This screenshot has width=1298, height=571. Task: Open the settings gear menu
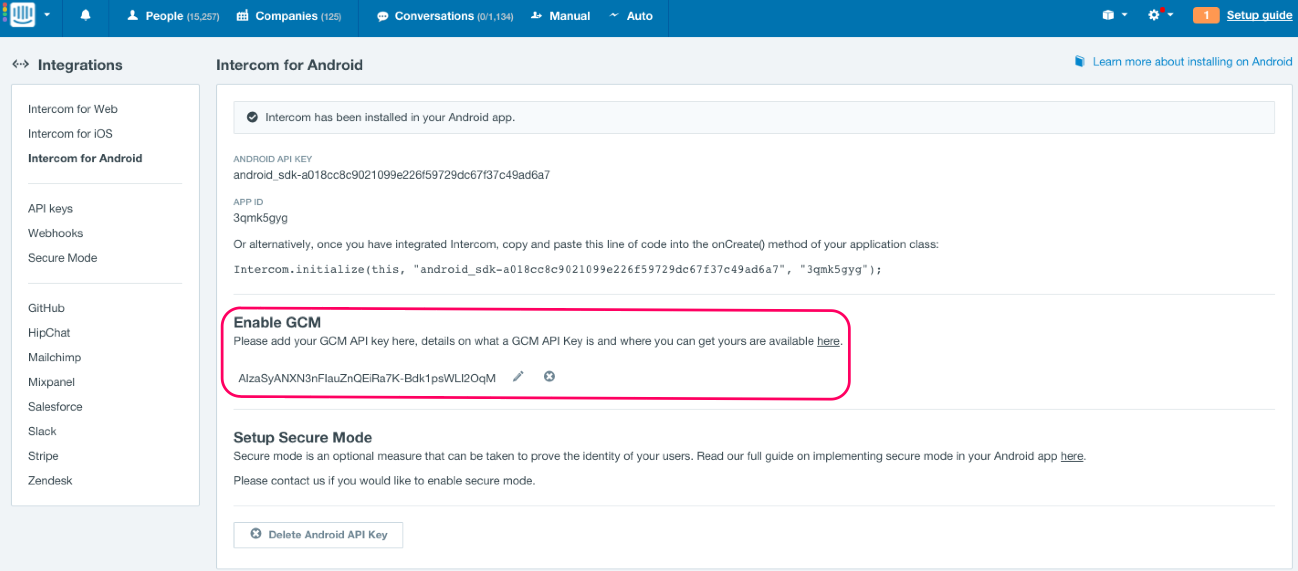pos(1160,16)
